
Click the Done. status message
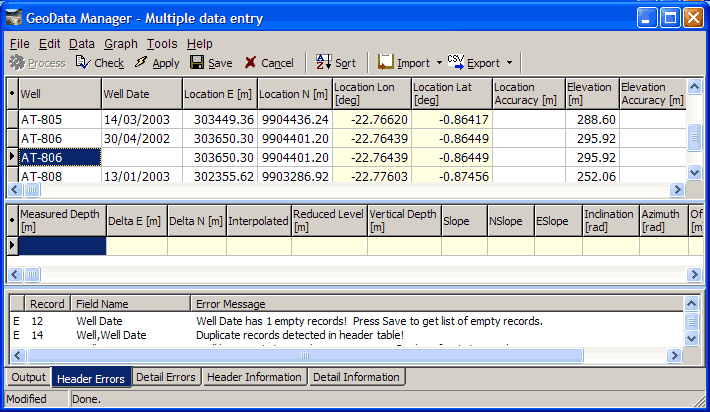[x=86, y=399]
